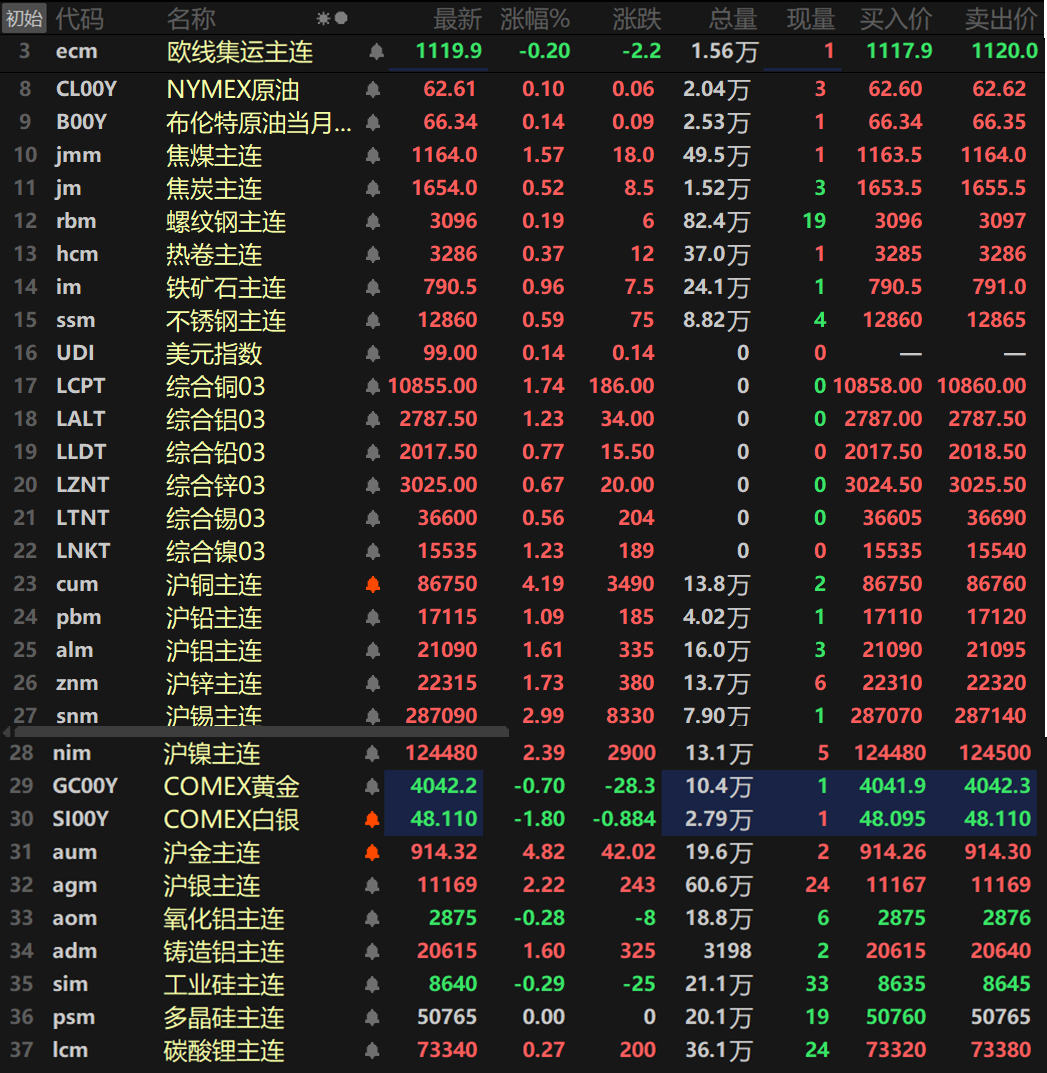Sort by the 现量 column header
1047x1073 pixels.
(811, 19)
